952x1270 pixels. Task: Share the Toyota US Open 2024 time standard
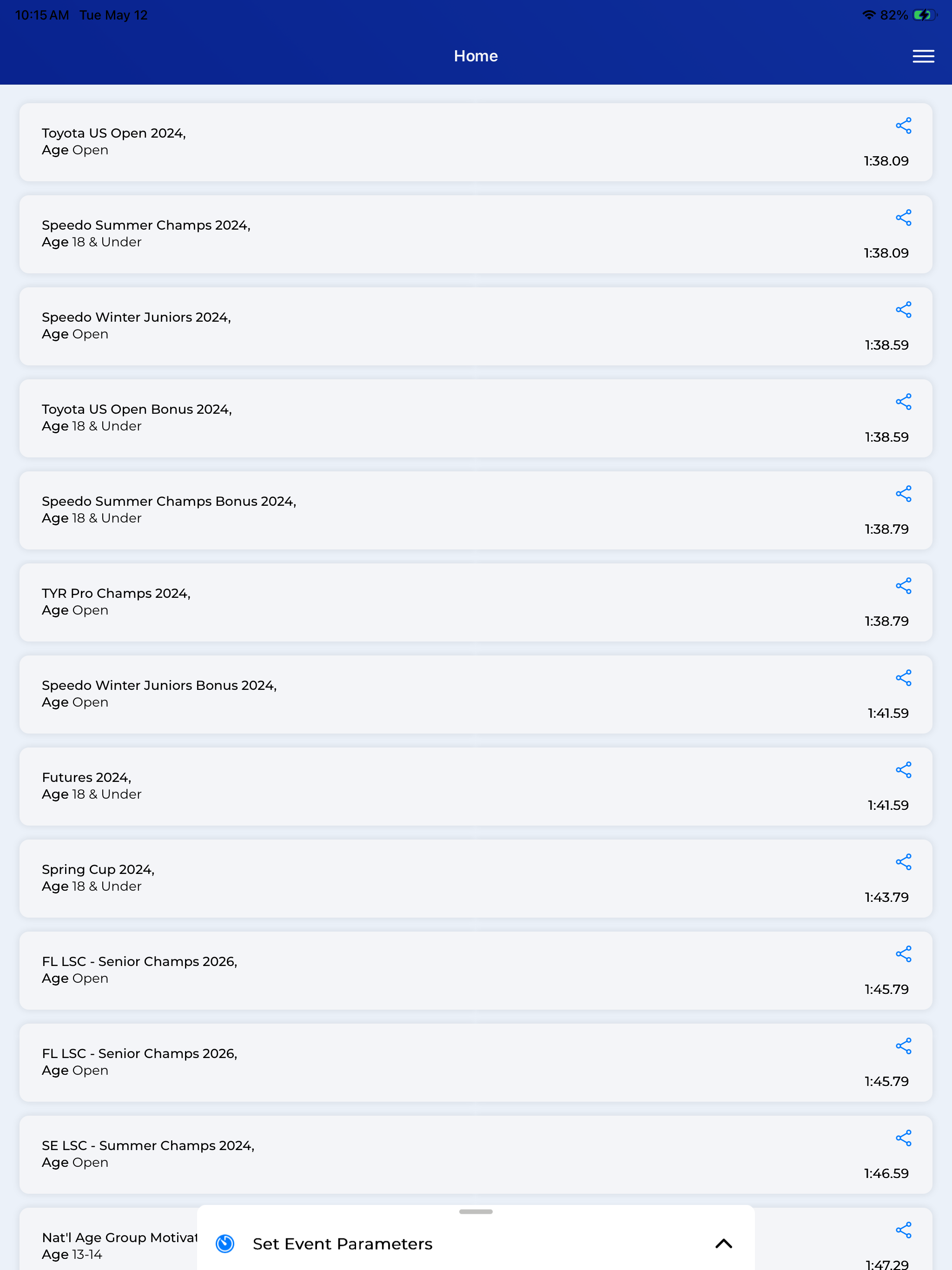[903, 126]
